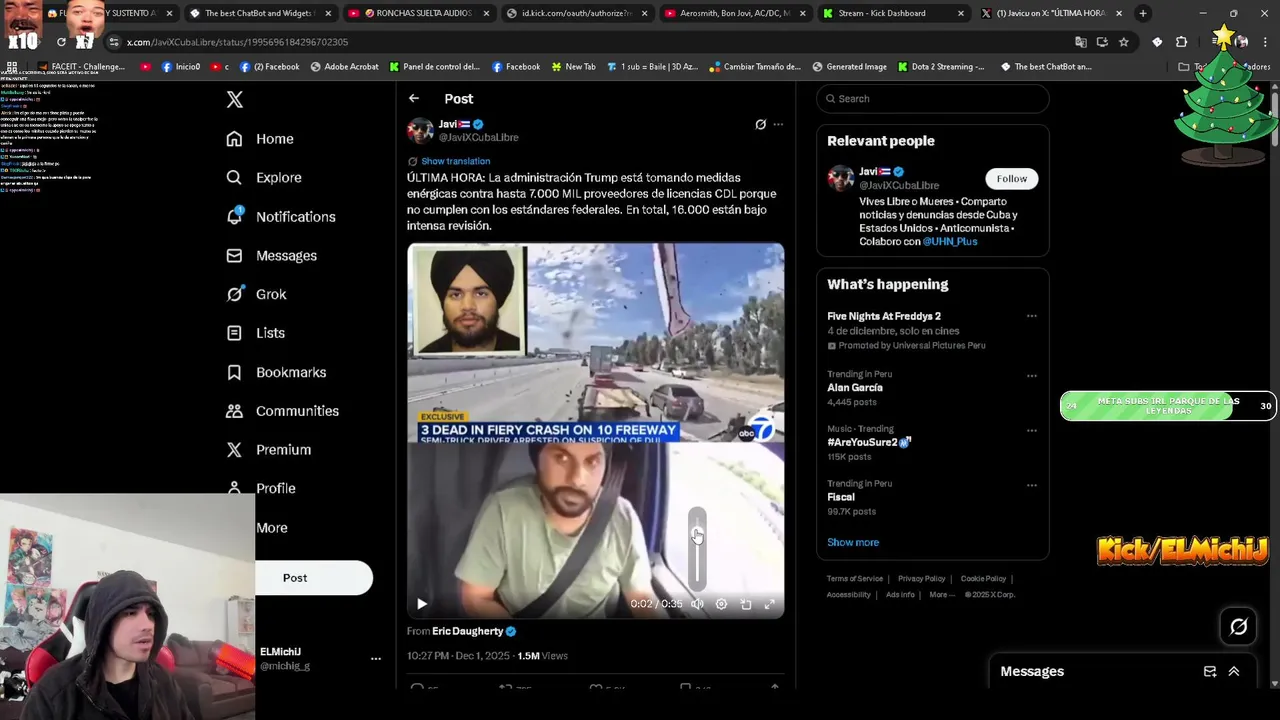Open Terms of Service link
Image resolution: width=1280 pixels, height=720 pixels.
(x=855, y=579)
